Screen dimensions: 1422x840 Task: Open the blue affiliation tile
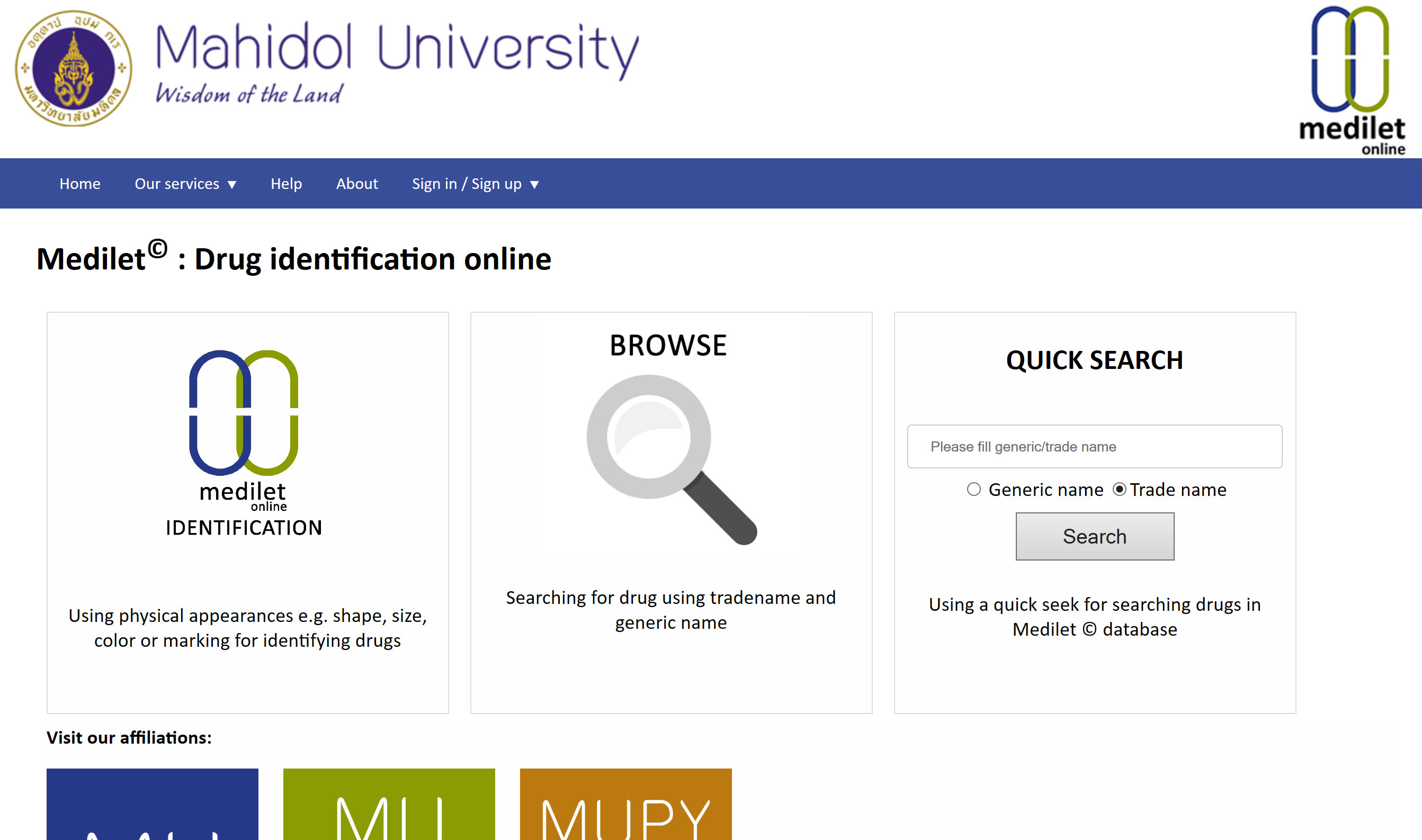153,804
